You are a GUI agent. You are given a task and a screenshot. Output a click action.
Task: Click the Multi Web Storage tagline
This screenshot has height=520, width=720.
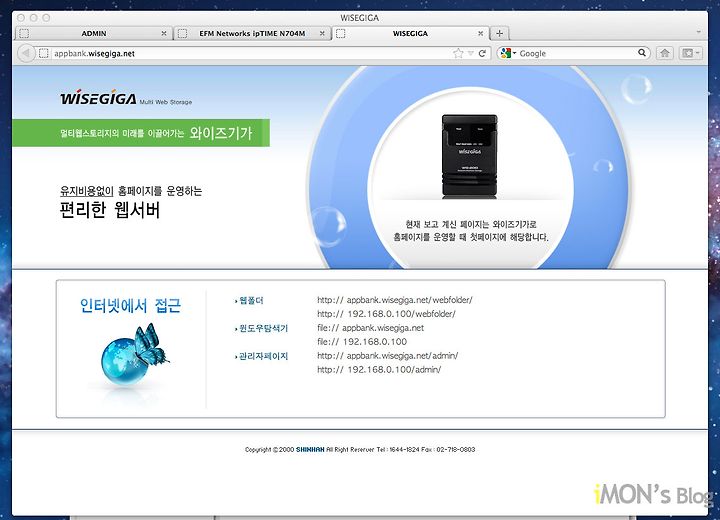(x=166, y=102)
